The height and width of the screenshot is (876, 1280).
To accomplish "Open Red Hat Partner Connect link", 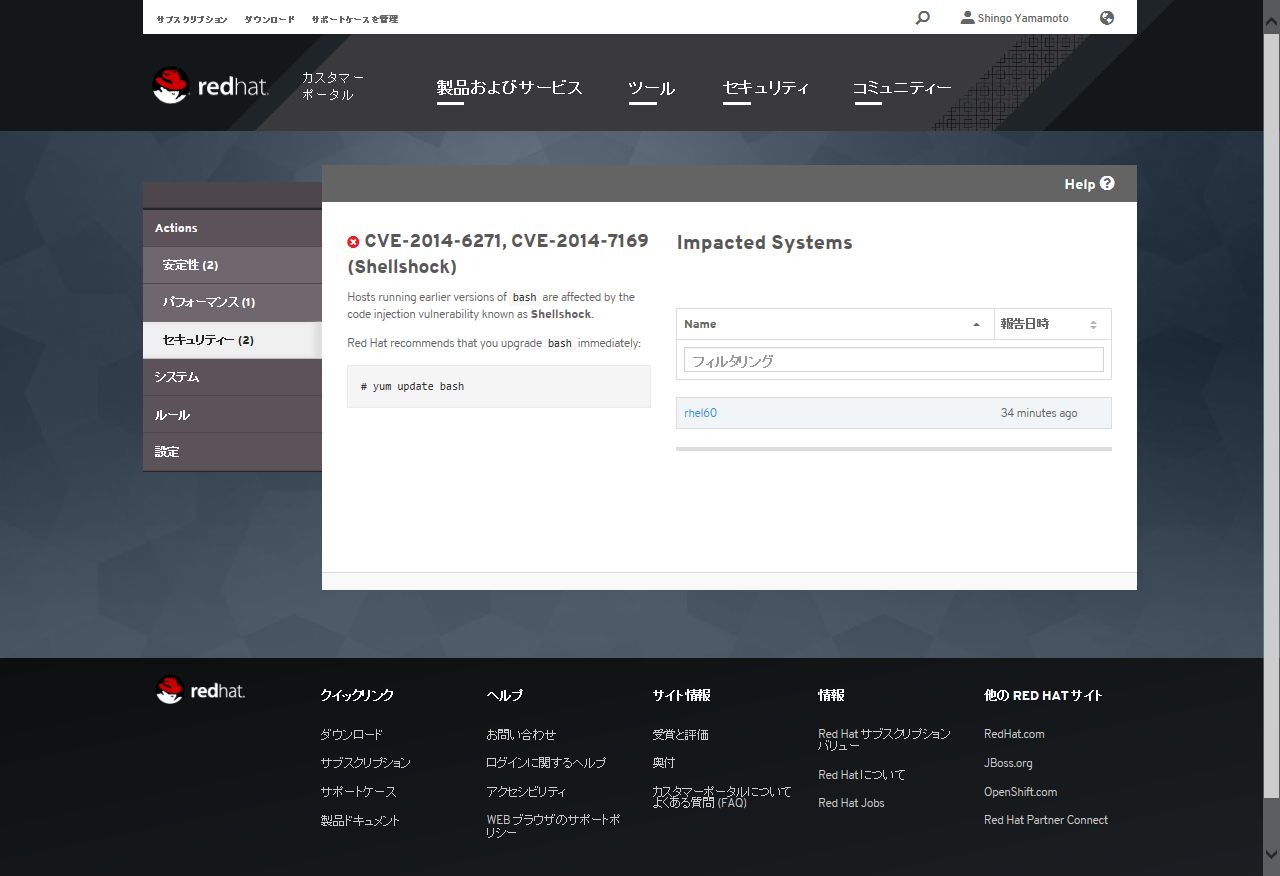I will [x=1046, y=820].
